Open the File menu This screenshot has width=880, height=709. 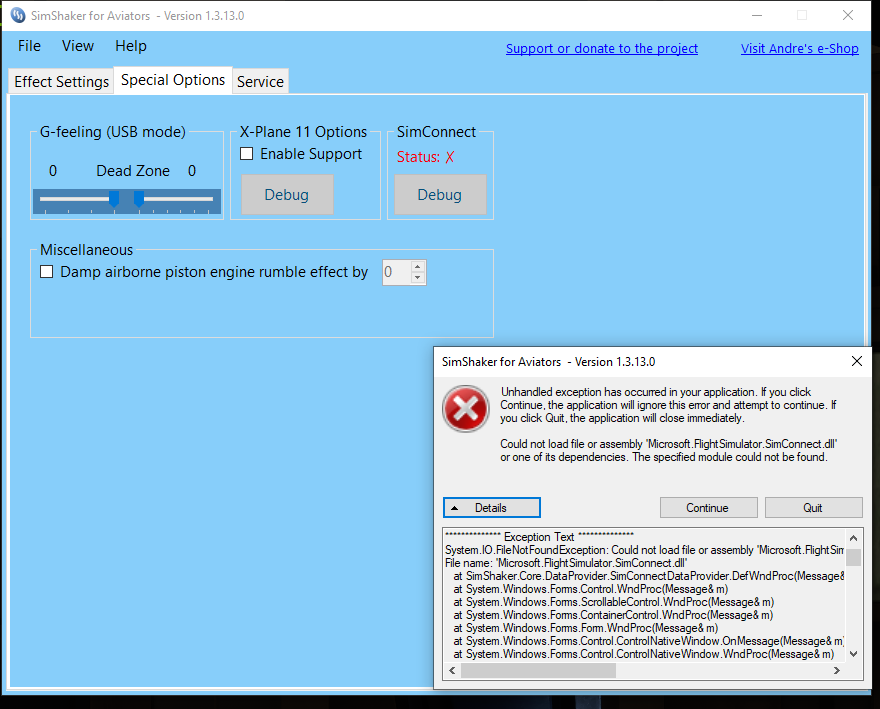pyautogui.click(x=28, y=46)
